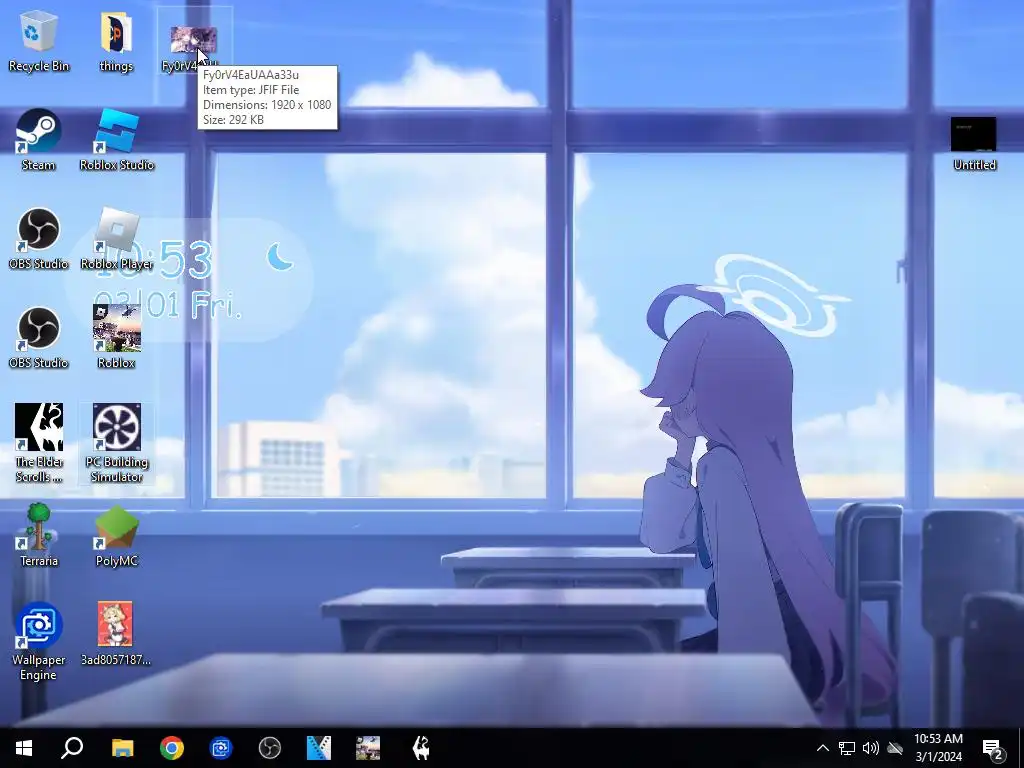Open OBS Studio from the taskbar

[x=270, y=748]
